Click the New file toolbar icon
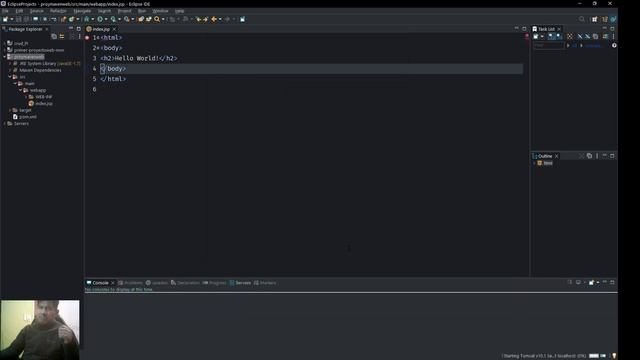This screenshot has width=640, height=360. tap(5, 19)
